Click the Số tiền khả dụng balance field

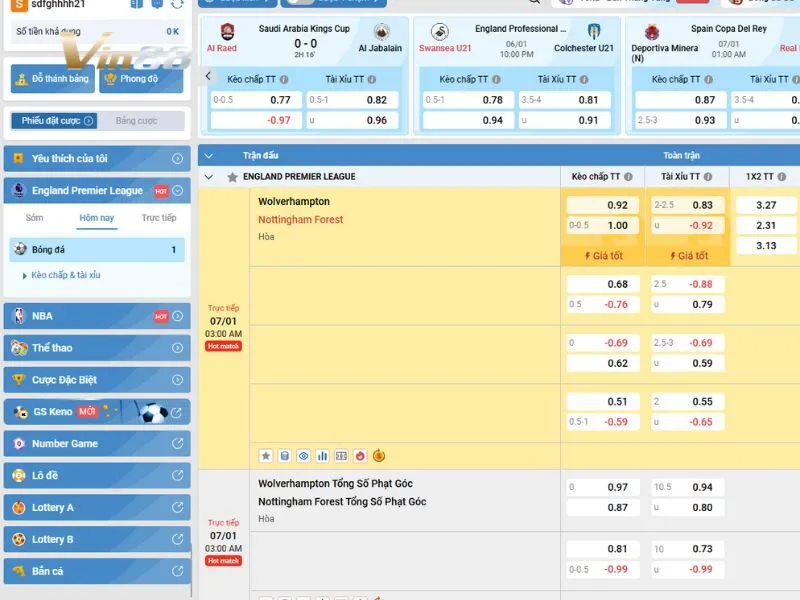(97, 32)
